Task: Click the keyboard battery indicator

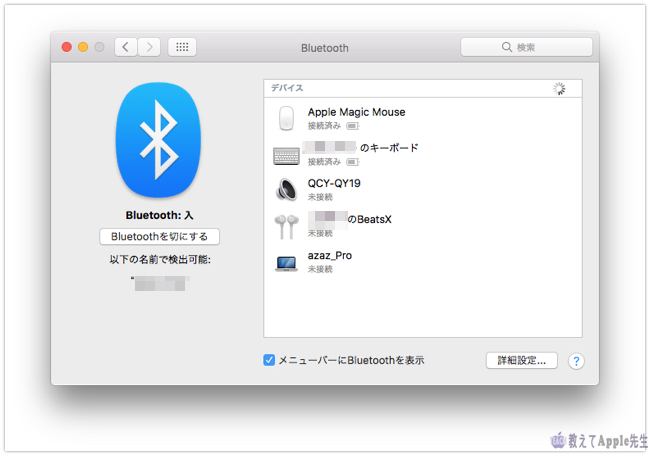Action: click(353, 162)
